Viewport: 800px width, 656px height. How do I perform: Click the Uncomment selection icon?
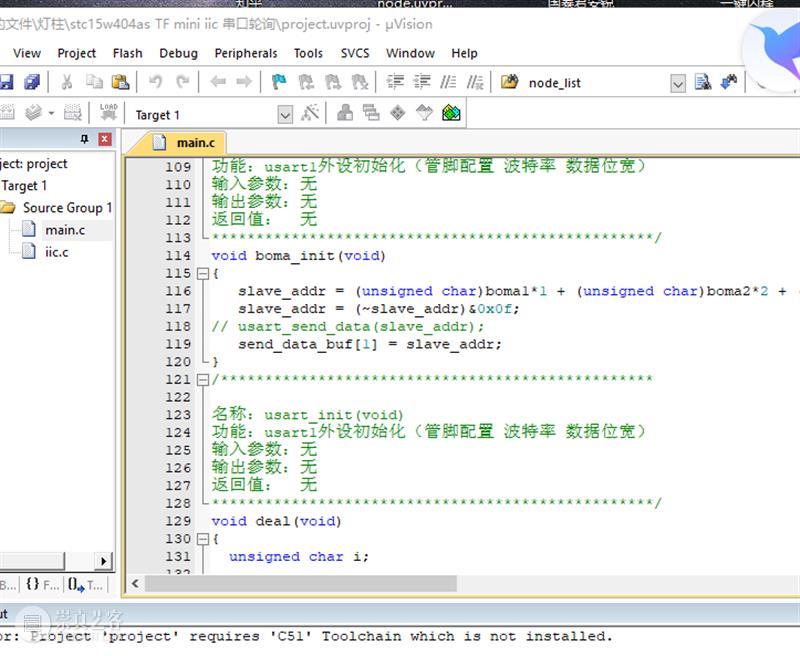[x=475, y=82]
